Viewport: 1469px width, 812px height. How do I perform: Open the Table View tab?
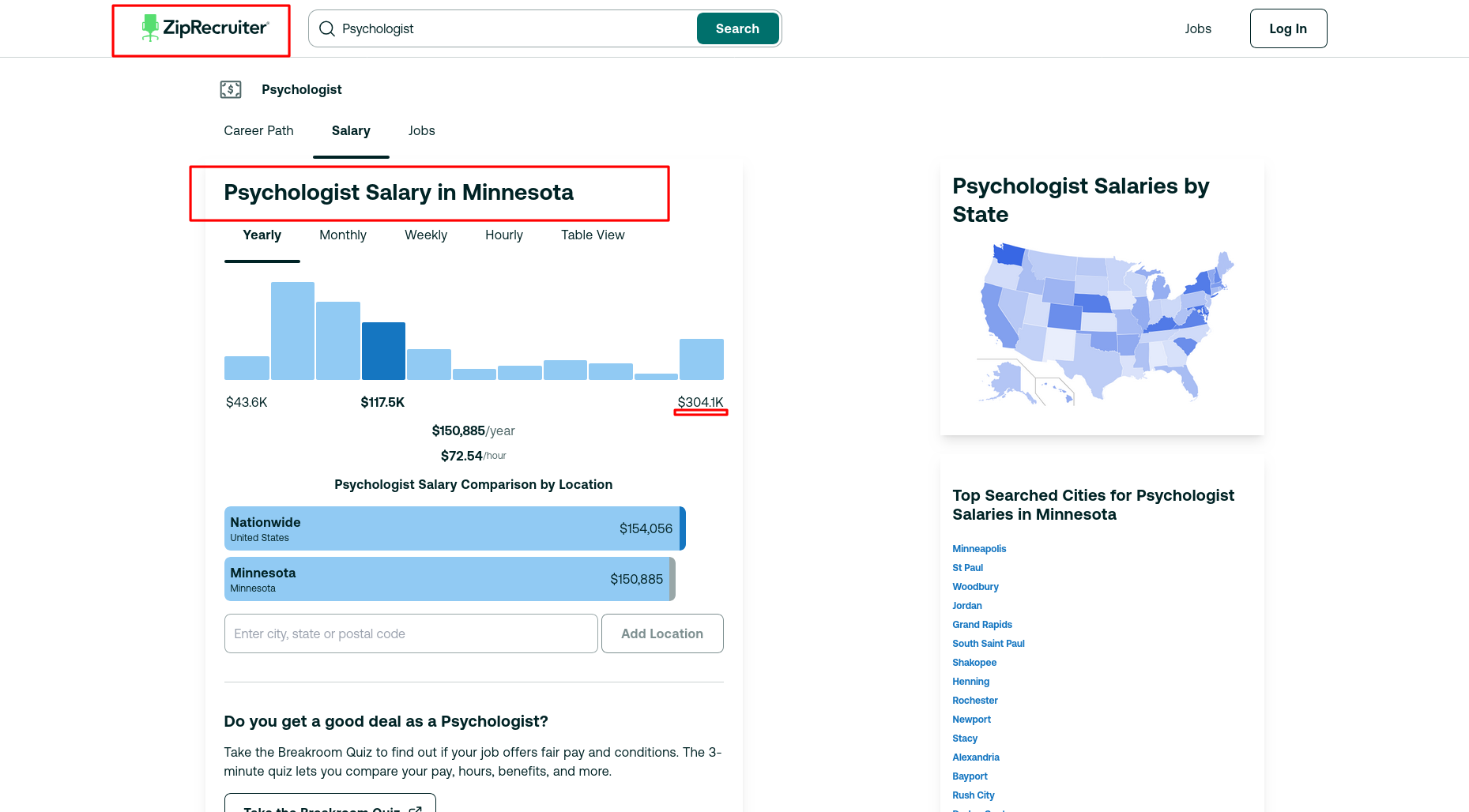(592, 235)
